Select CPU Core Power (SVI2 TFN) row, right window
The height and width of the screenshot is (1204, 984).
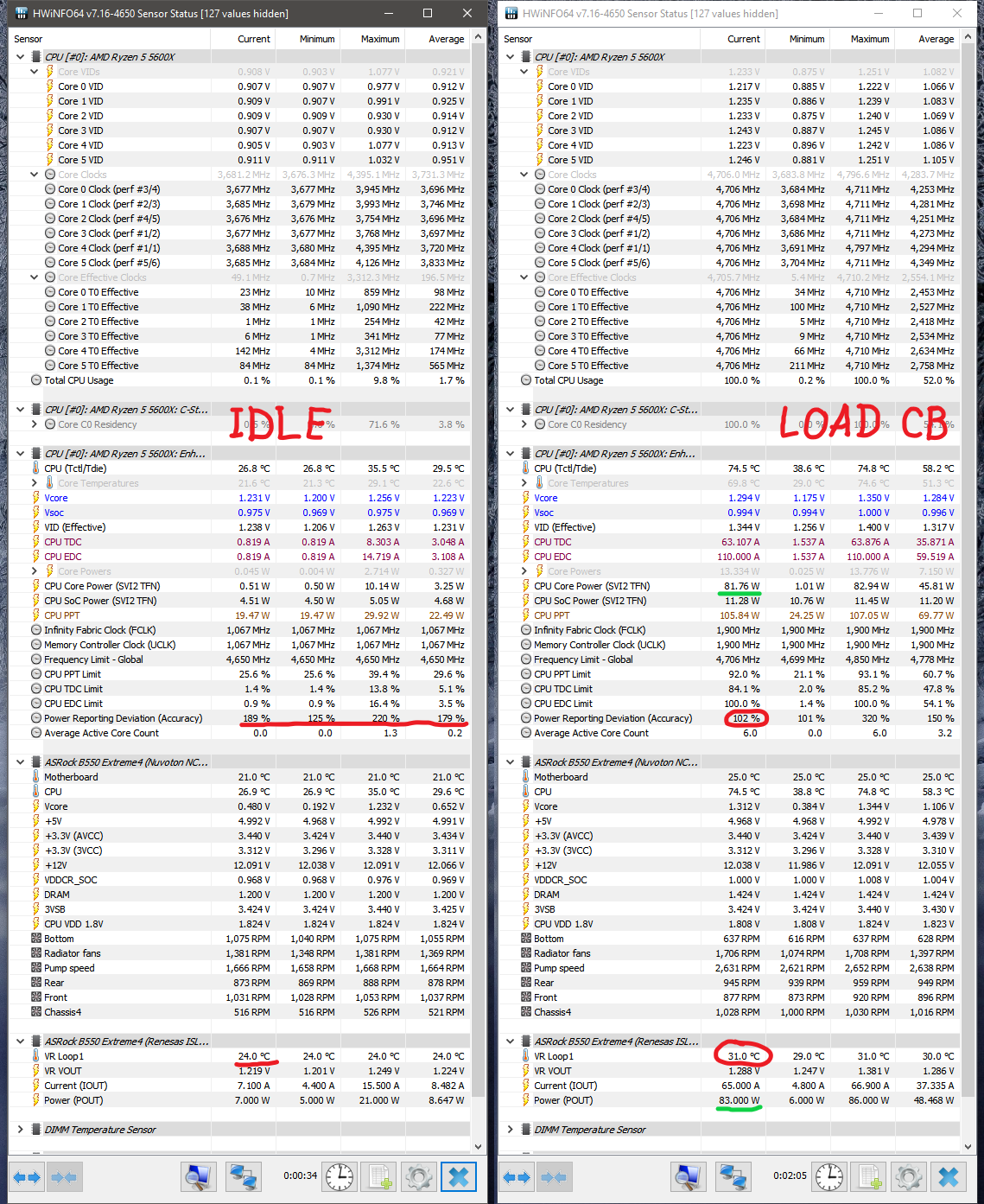[x=730, y=586]
